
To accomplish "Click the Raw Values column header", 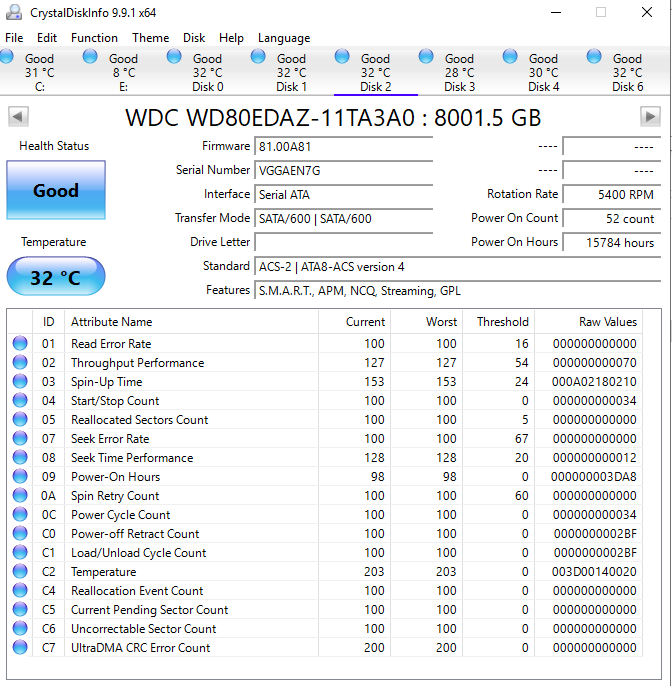I will pos(588,322).
